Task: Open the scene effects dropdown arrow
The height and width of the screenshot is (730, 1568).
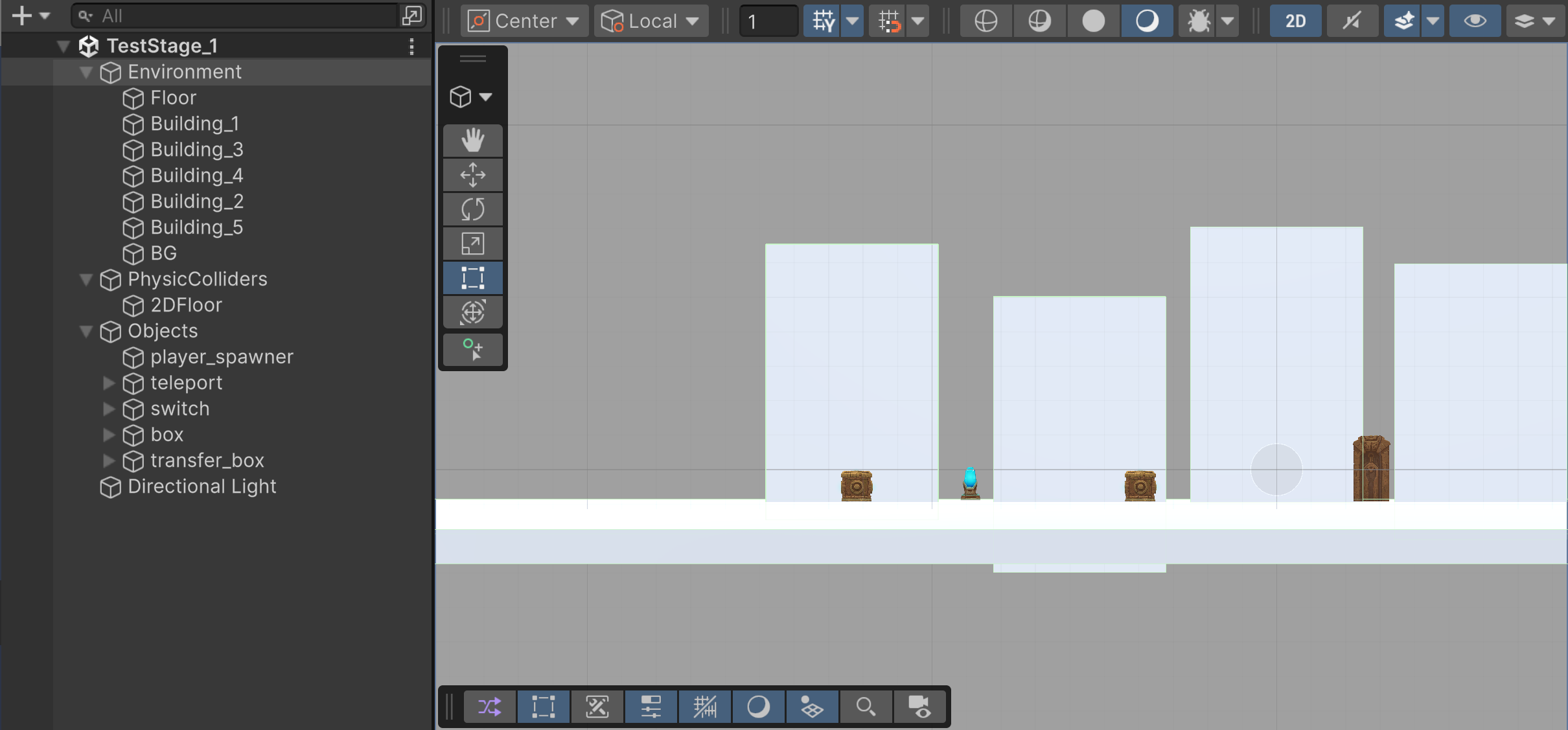Action: click(1433, 21)
